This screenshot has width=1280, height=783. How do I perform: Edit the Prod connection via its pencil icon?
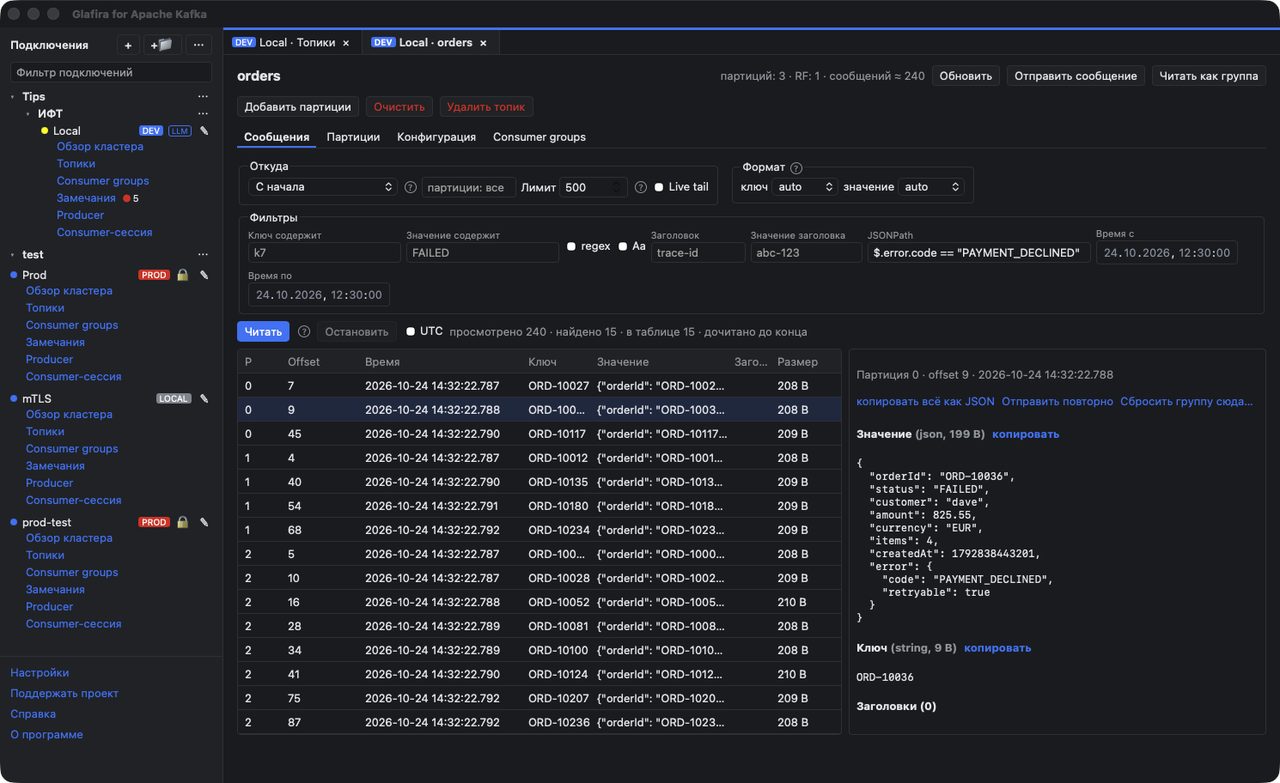[204, 275]
